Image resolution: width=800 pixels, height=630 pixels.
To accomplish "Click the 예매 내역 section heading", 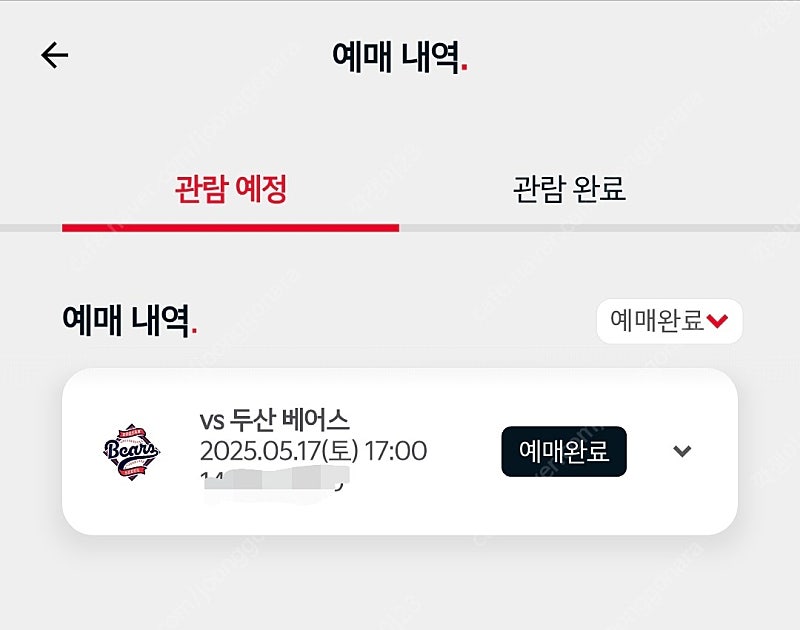I will (x=126, y=320).
